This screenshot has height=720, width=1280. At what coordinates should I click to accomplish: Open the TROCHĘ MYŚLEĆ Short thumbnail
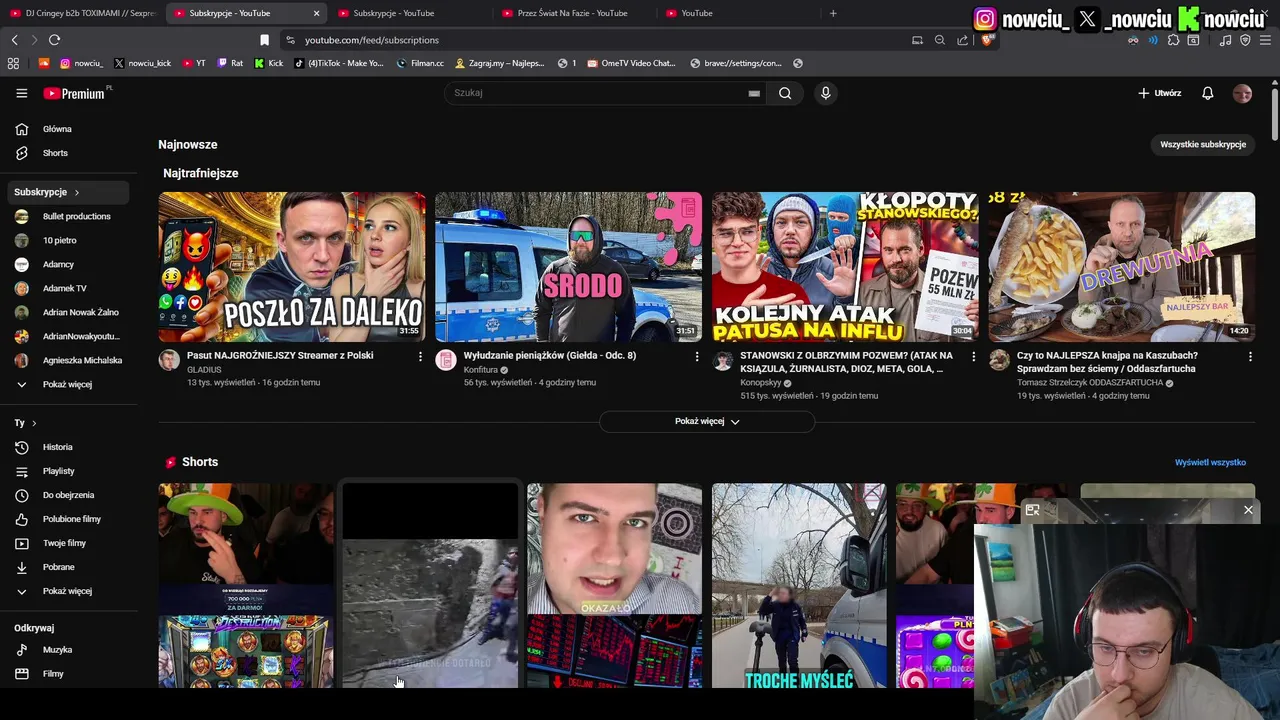pos(798,586)
